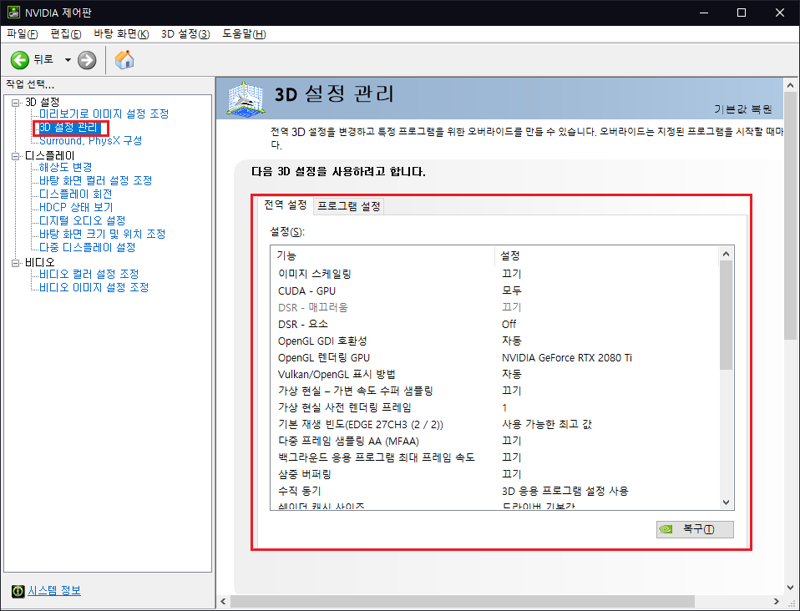Open 비디오 이미지 설정 조정

(94, 287)
